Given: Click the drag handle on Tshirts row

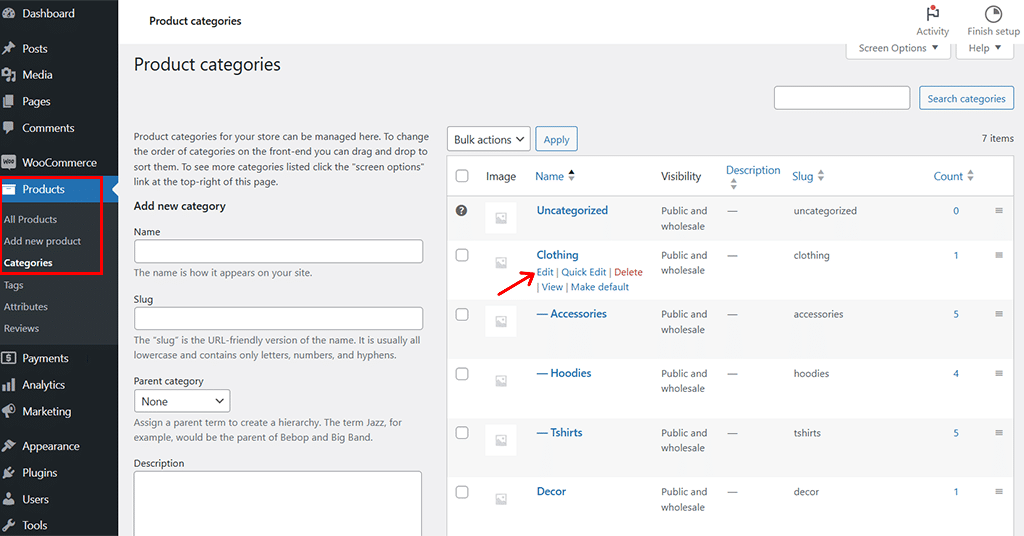Looking at the screenshot, I should pos(999,432).
